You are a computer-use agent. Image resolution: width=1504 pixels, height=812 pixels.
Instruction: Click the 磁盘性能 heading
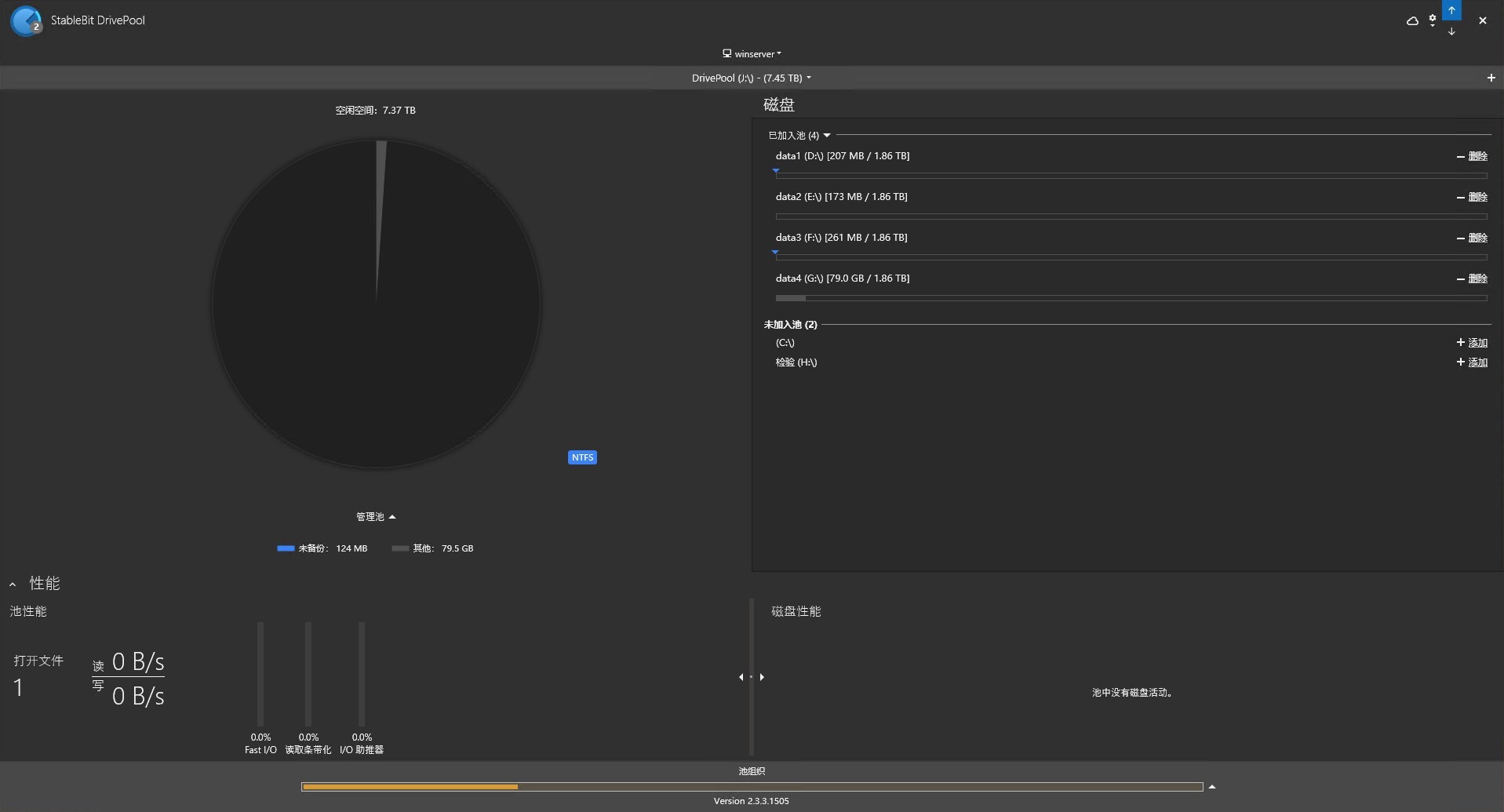pos(796,611)
